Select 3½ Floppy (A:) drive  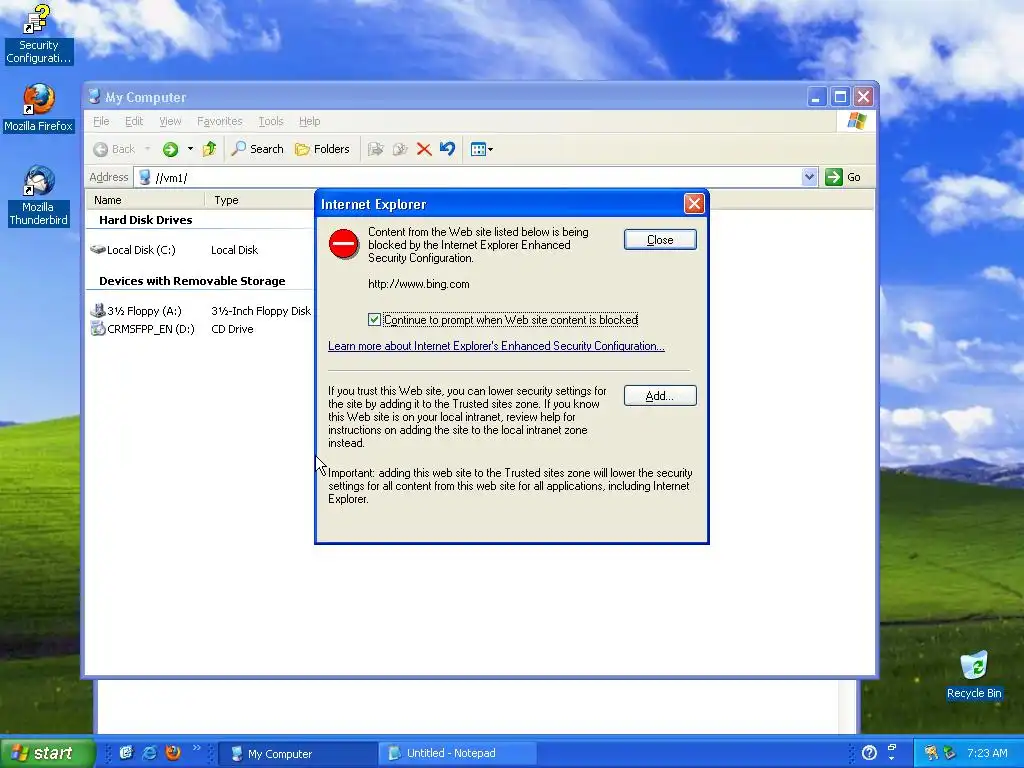pos(136,311)
